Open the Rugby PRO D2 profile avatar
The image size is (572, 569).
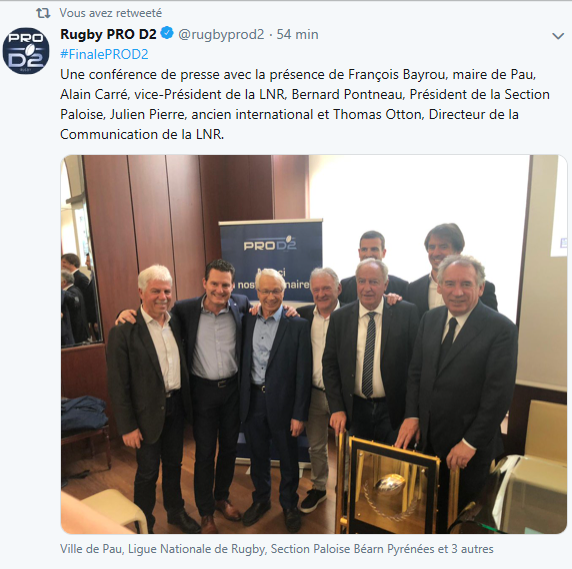(26, 51)
